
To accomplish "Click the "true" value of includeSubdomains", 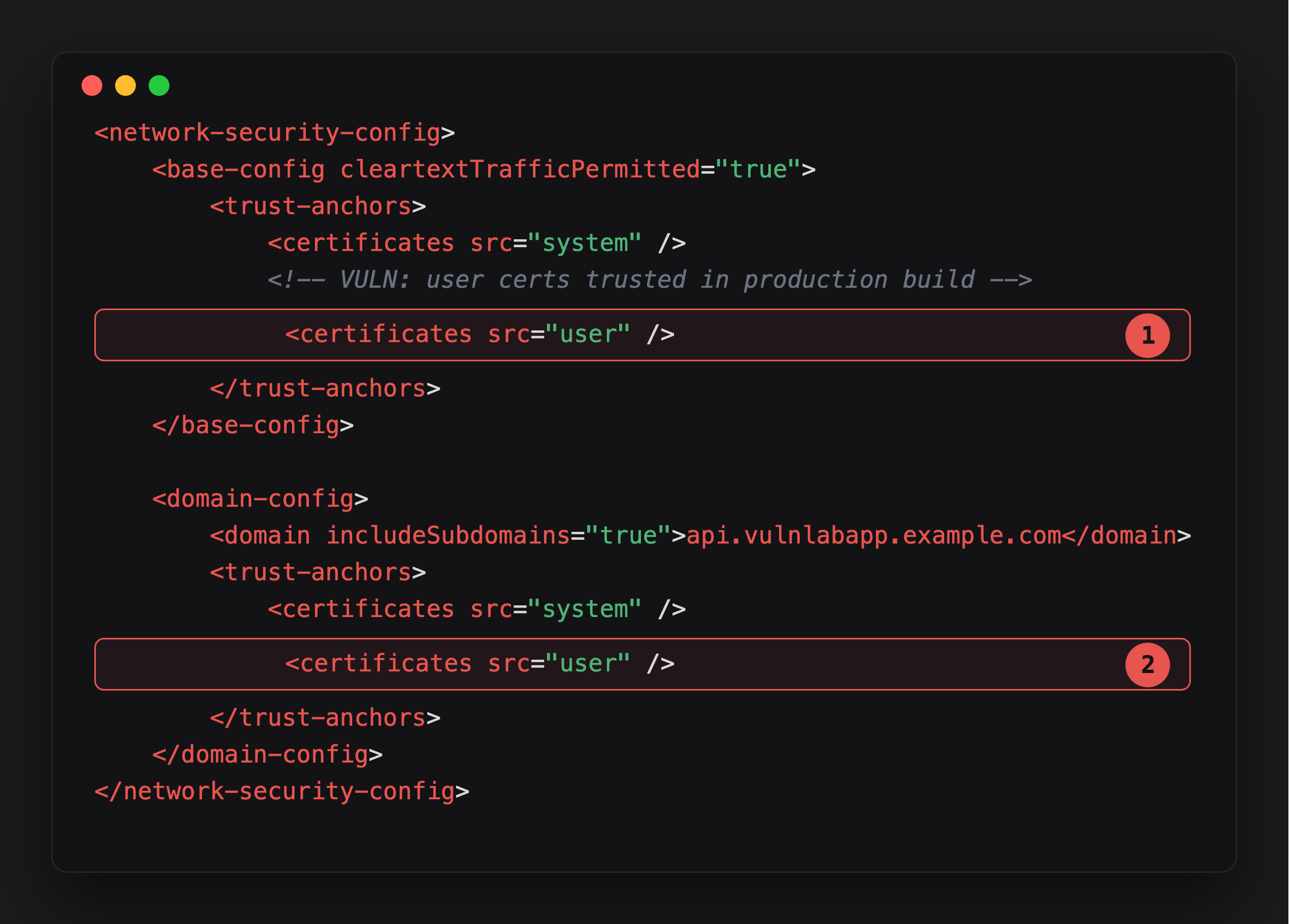I will click(629, 536).
